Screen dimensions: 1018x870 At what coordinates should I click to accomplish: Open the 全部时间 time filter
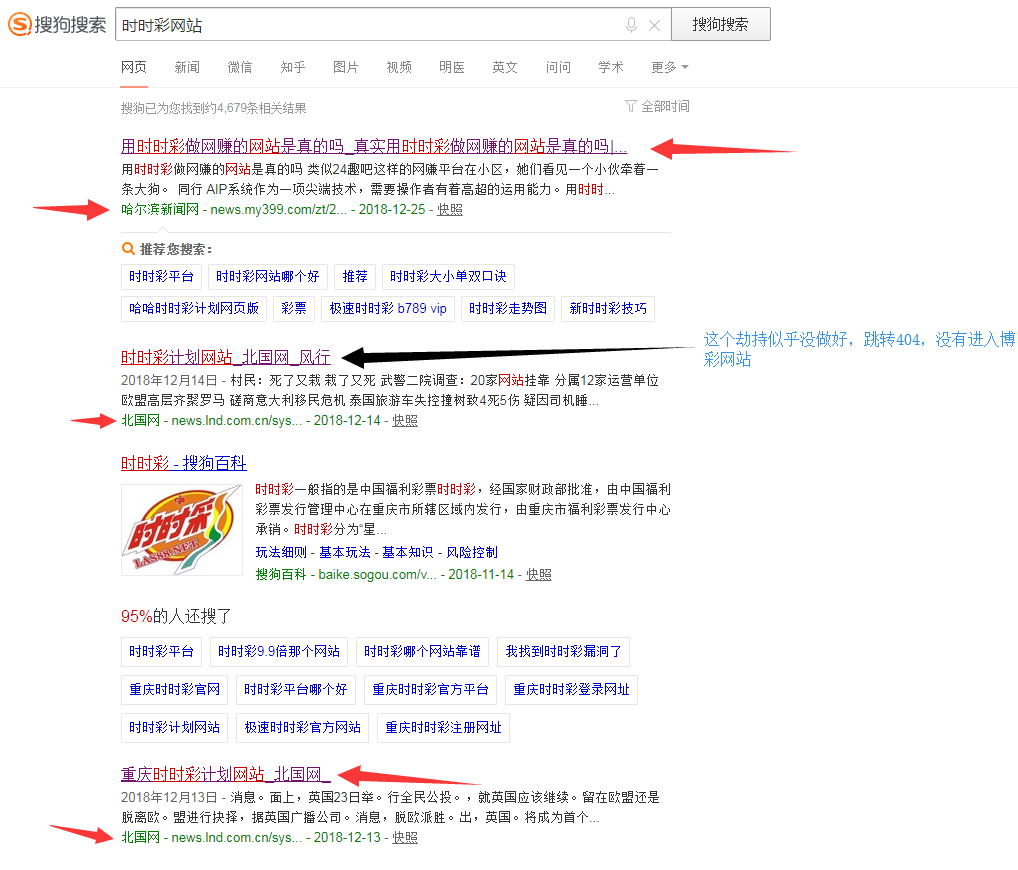coord(657,106)
